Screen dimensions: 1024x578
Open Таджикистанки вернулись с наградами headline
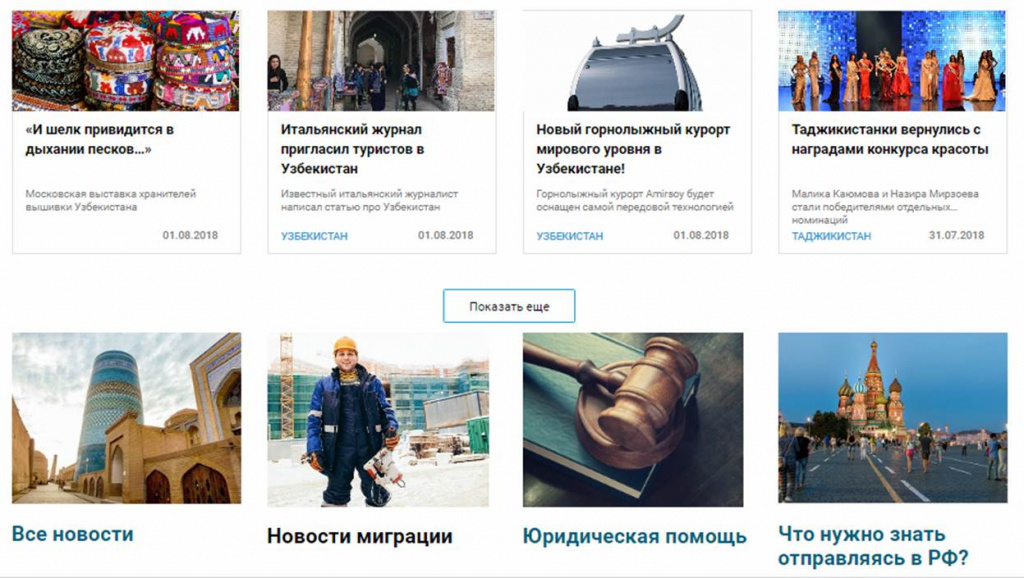(x=889, y=139)
